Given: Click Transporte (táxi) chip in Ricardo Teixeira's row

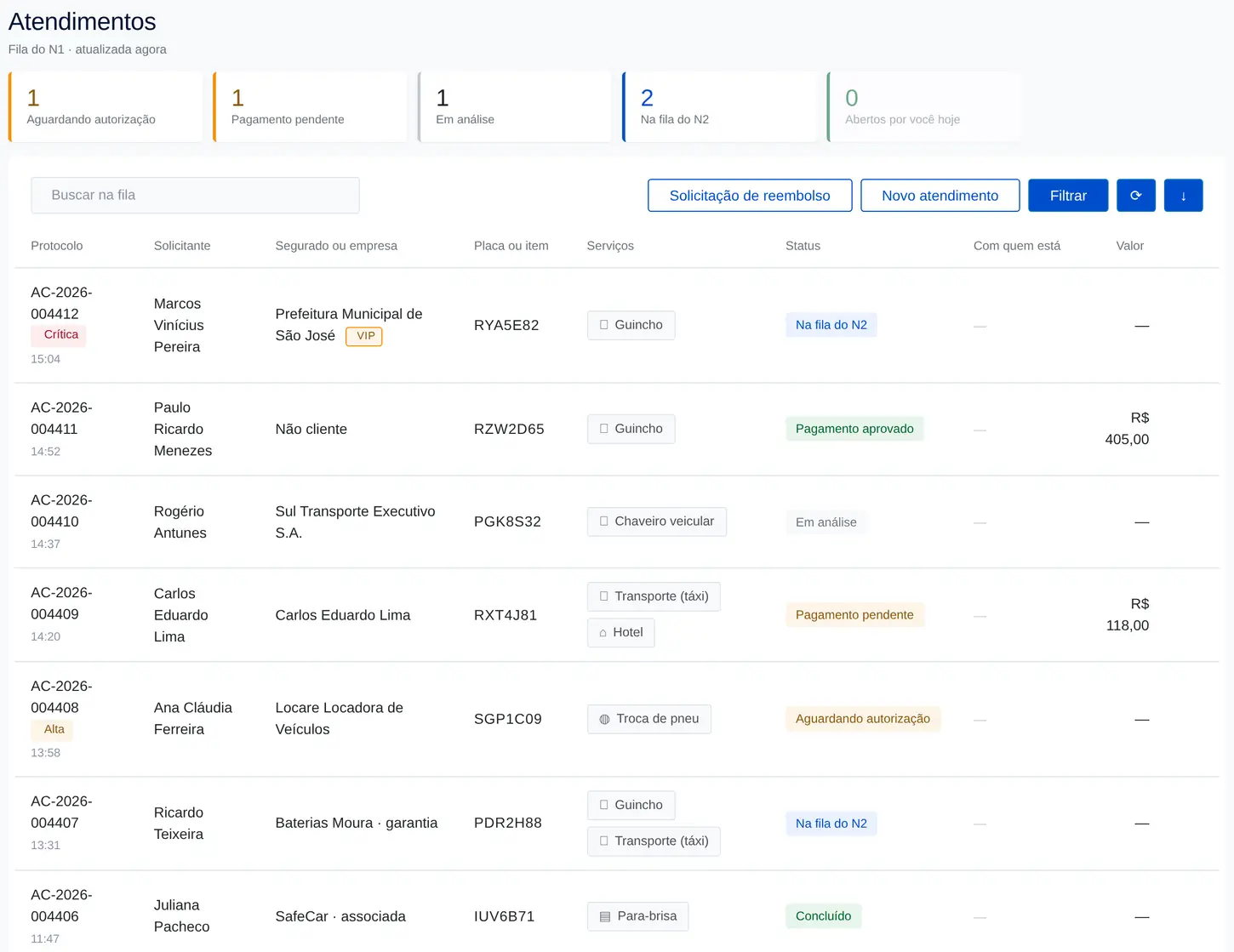Looking at the screenshot, I should click(x=654, y=841).
